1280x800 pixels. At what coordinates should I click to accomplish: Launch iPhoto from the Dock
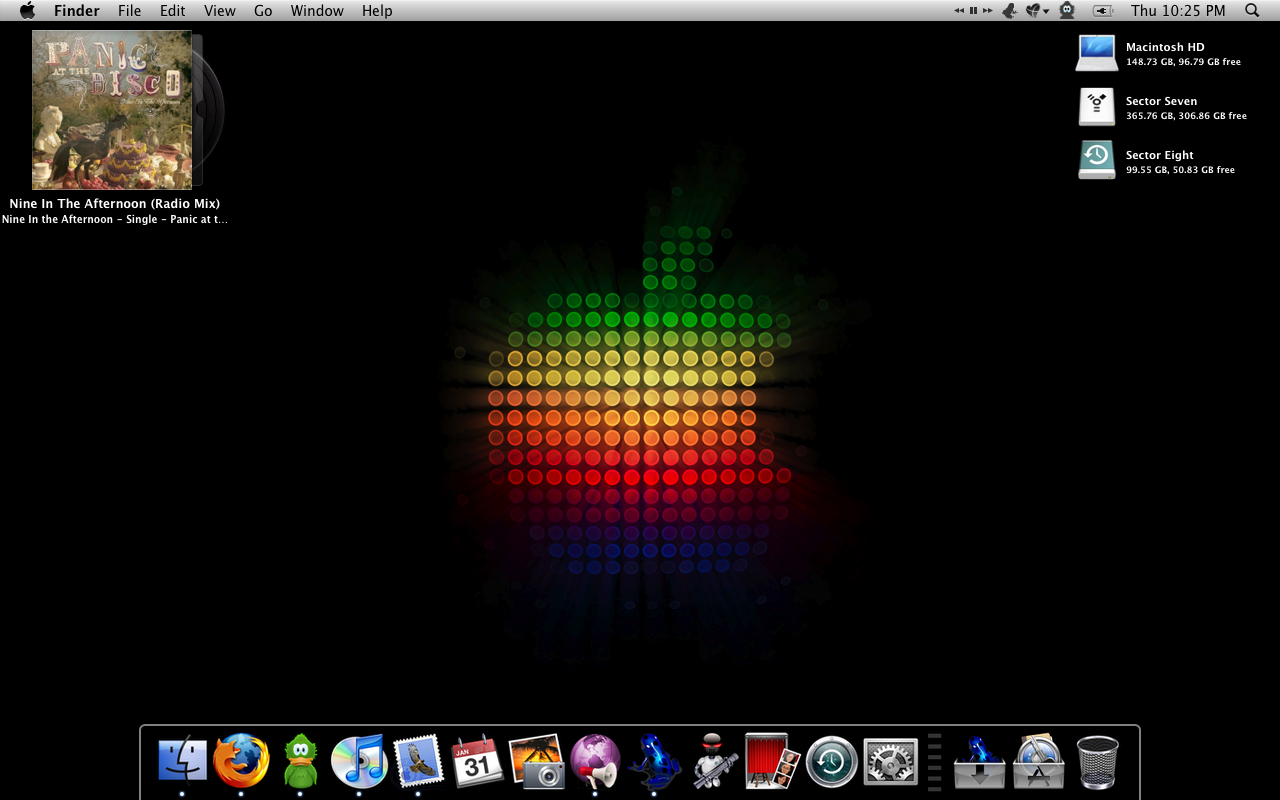536,761
